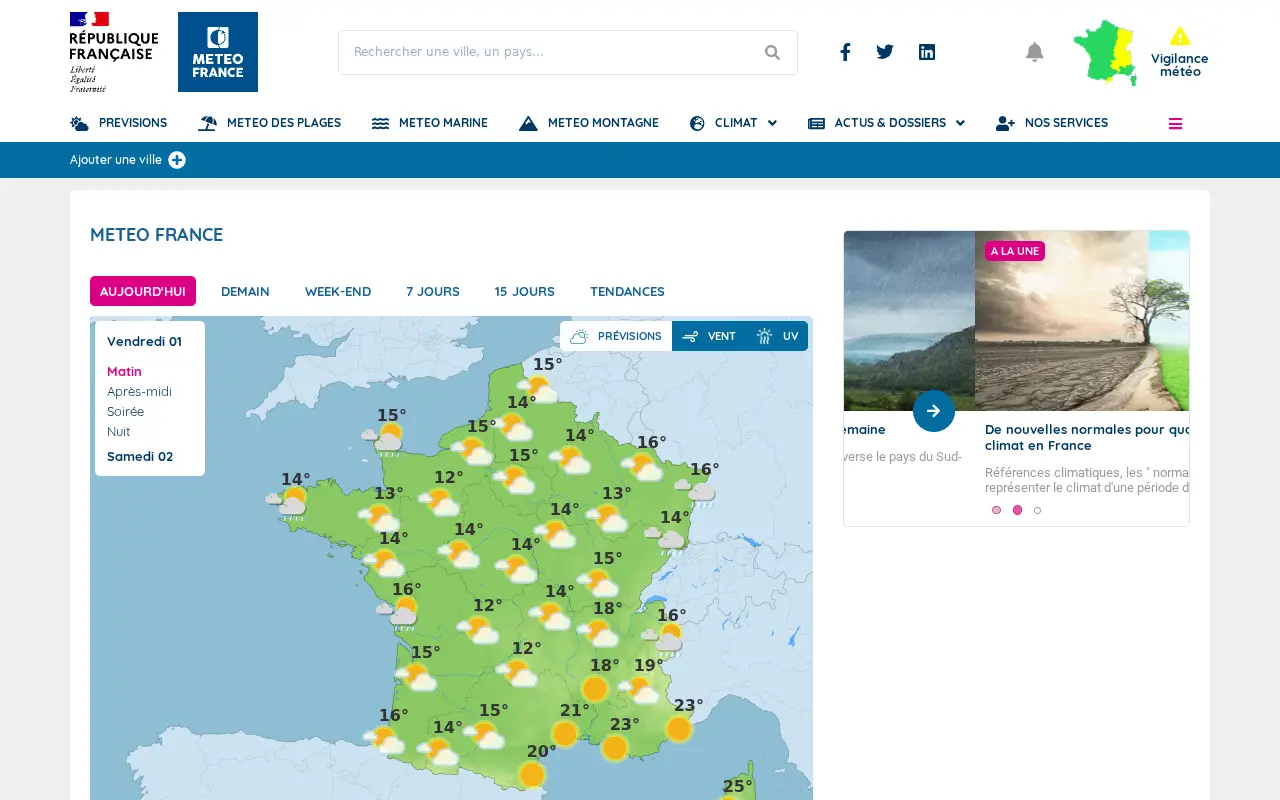Open the Prévisions menu item
The height and width of the screenshot is (800, 1280).
coord(119,123)
